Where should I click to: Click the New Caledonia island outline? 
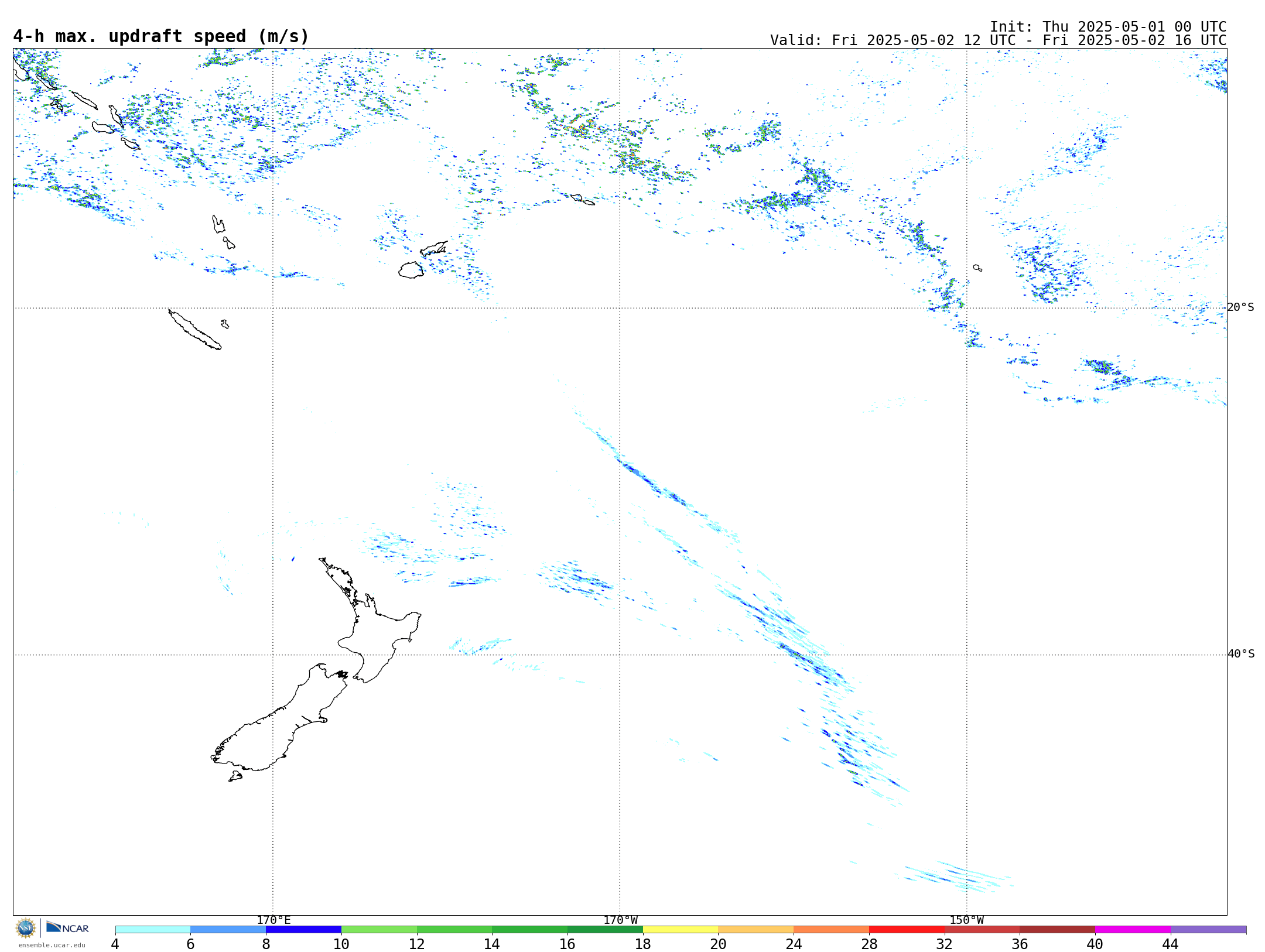(195, 330)
